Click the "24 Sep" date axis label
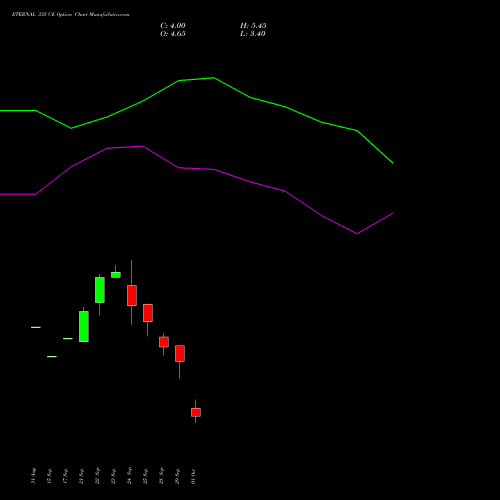The height and width of the screenshot is (500, 500). pos(129,475)
